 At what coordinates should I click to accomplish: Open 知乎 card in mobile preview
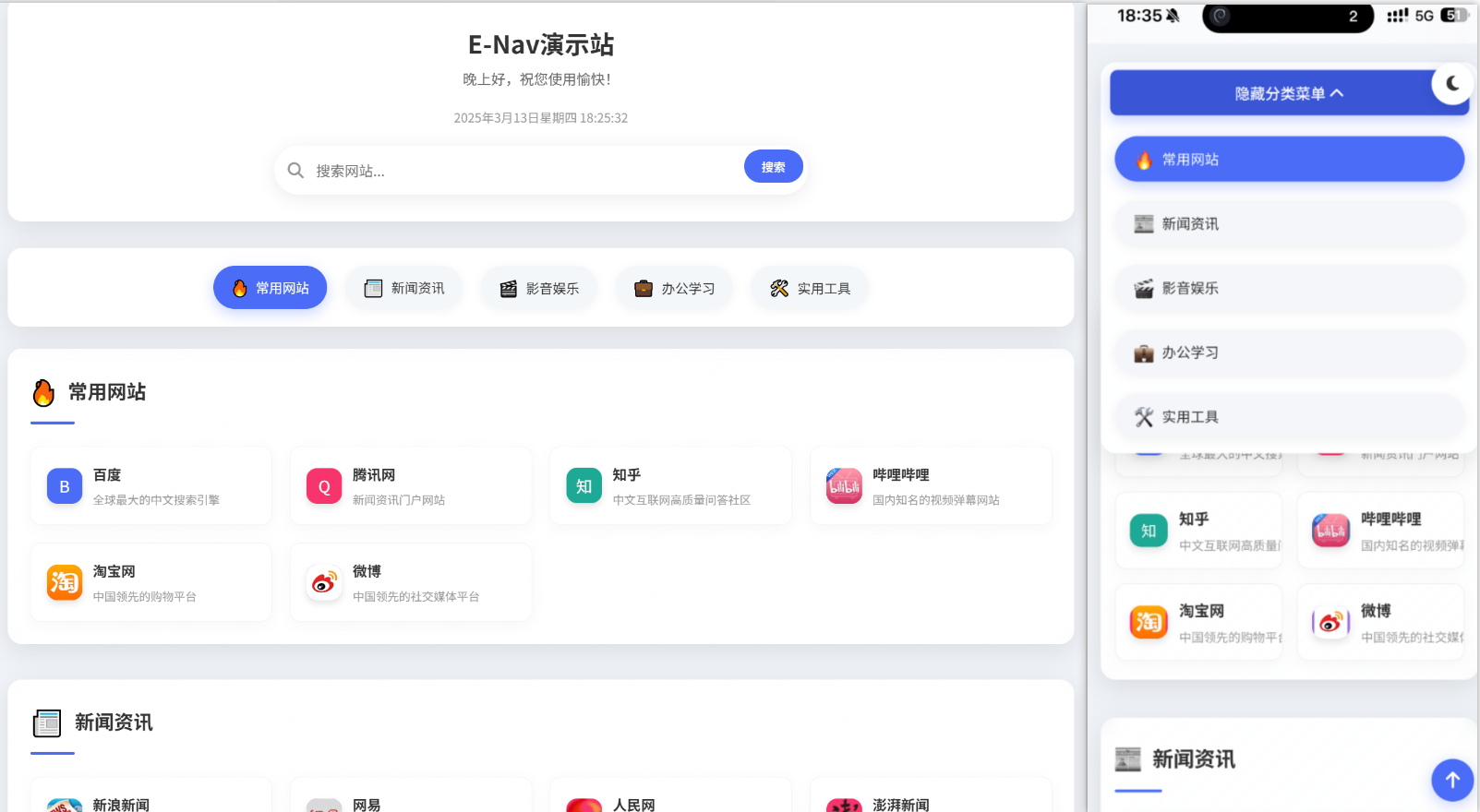click(1198, 531)
